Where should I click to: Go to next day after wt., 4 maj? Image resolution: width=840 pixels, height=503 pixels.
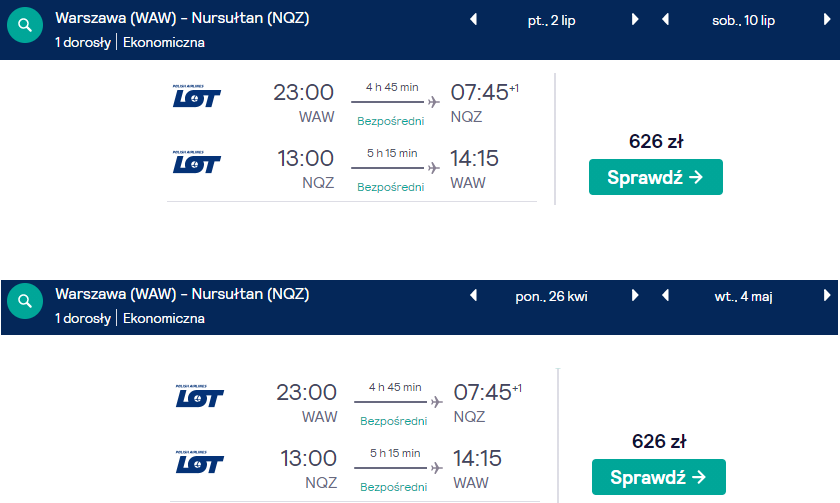click(x=827, y=296)
